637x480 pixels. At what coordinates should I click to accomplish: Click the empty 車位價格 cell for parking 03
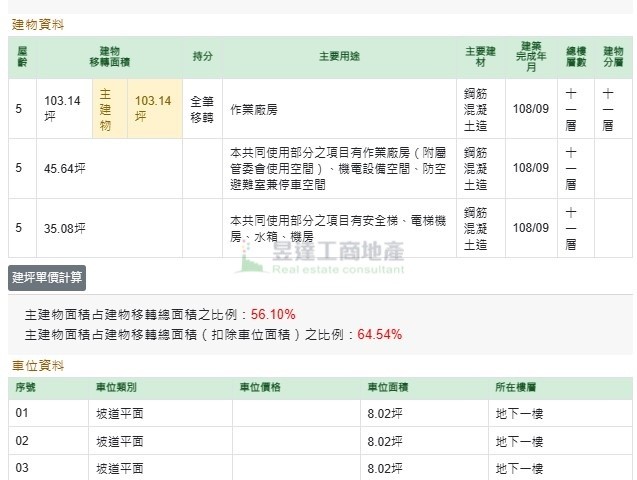coord(295,468)
